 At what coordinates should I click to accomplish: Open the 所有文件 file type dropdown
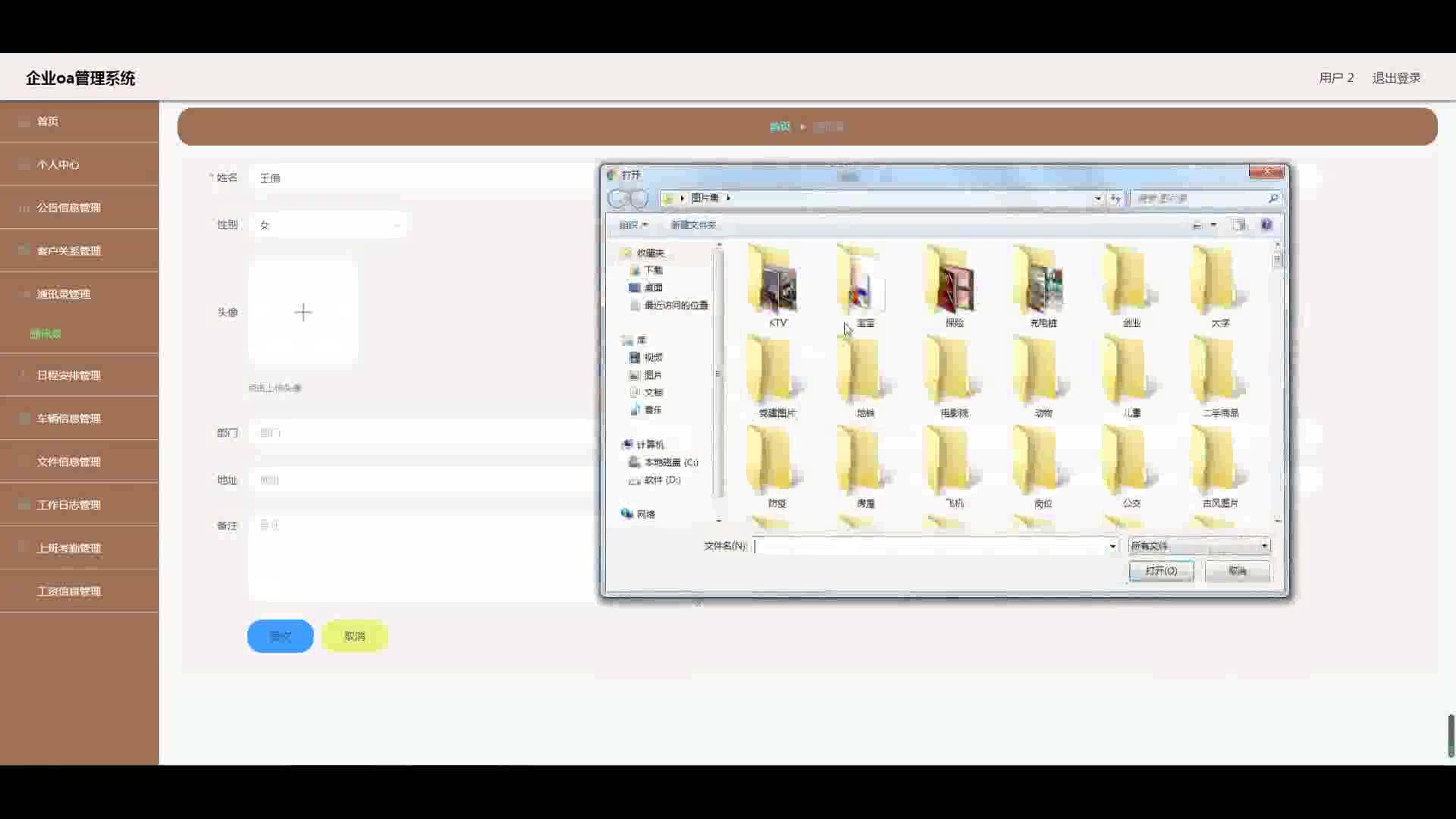pos(1200,545)
